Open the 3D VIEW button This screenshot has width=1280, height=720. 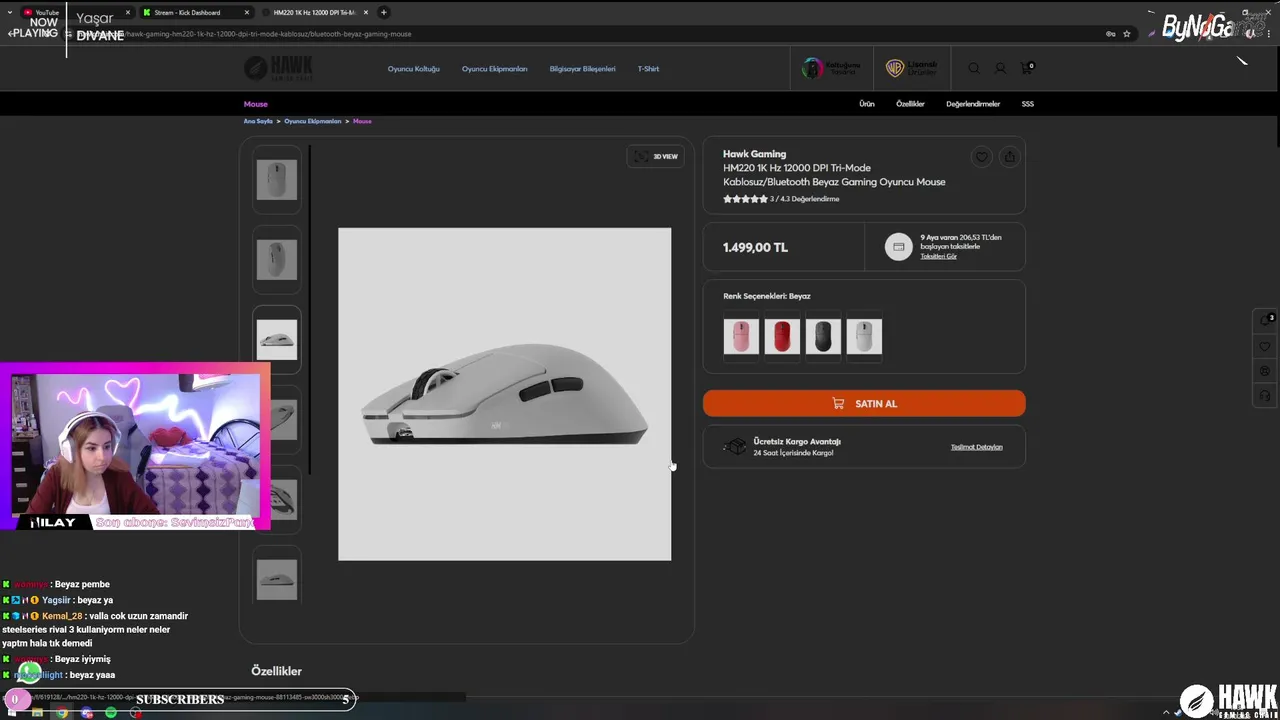click(655, 156)
